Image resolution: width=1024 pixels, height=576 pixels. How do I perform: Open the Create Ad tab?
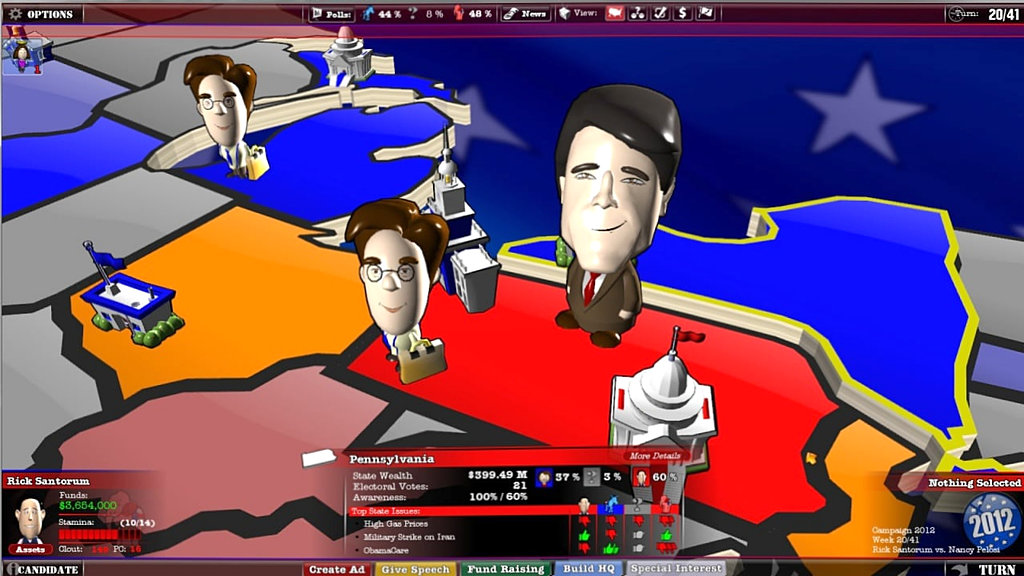point(336,569)
